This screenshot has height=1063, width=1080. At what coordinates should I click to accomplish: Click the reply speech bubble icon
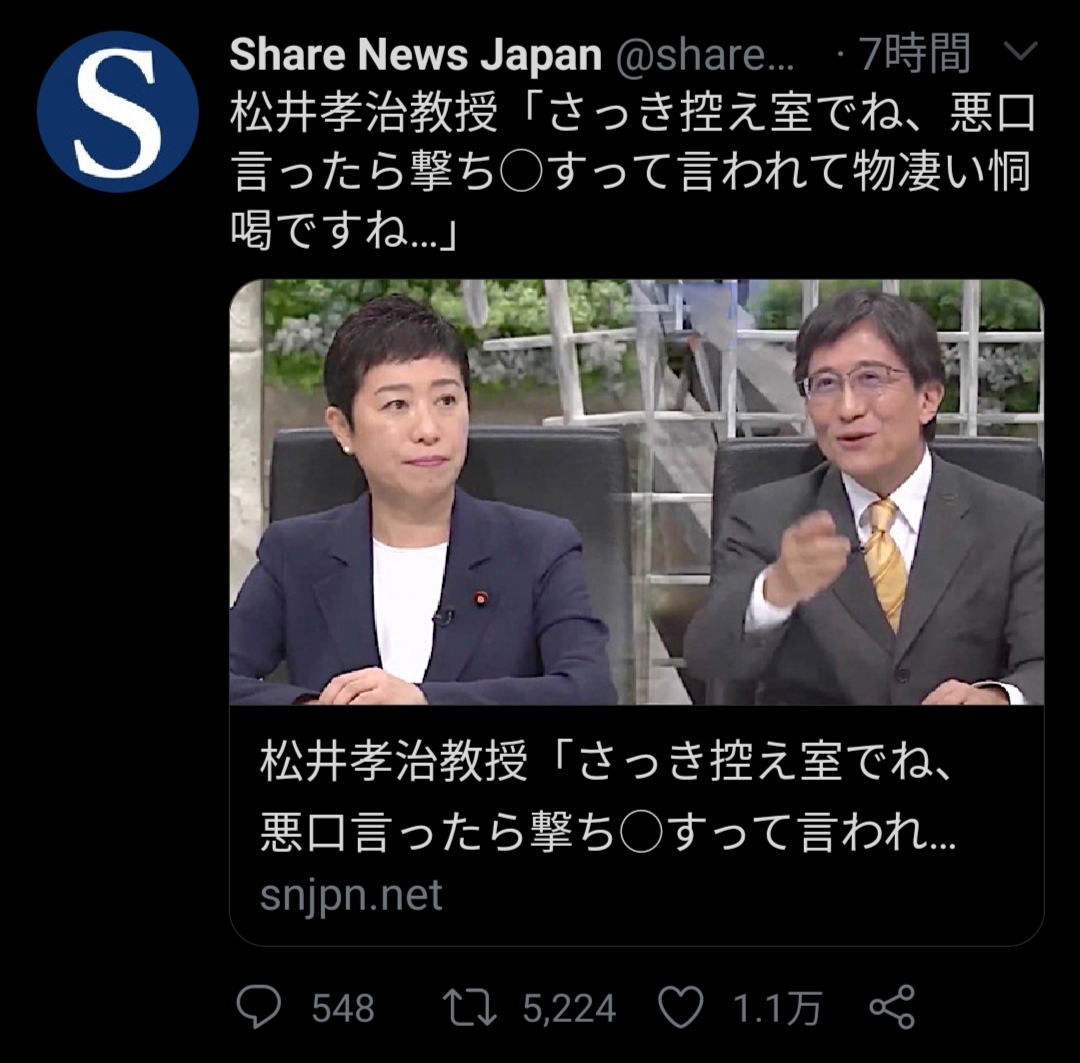pos(258,1007)
